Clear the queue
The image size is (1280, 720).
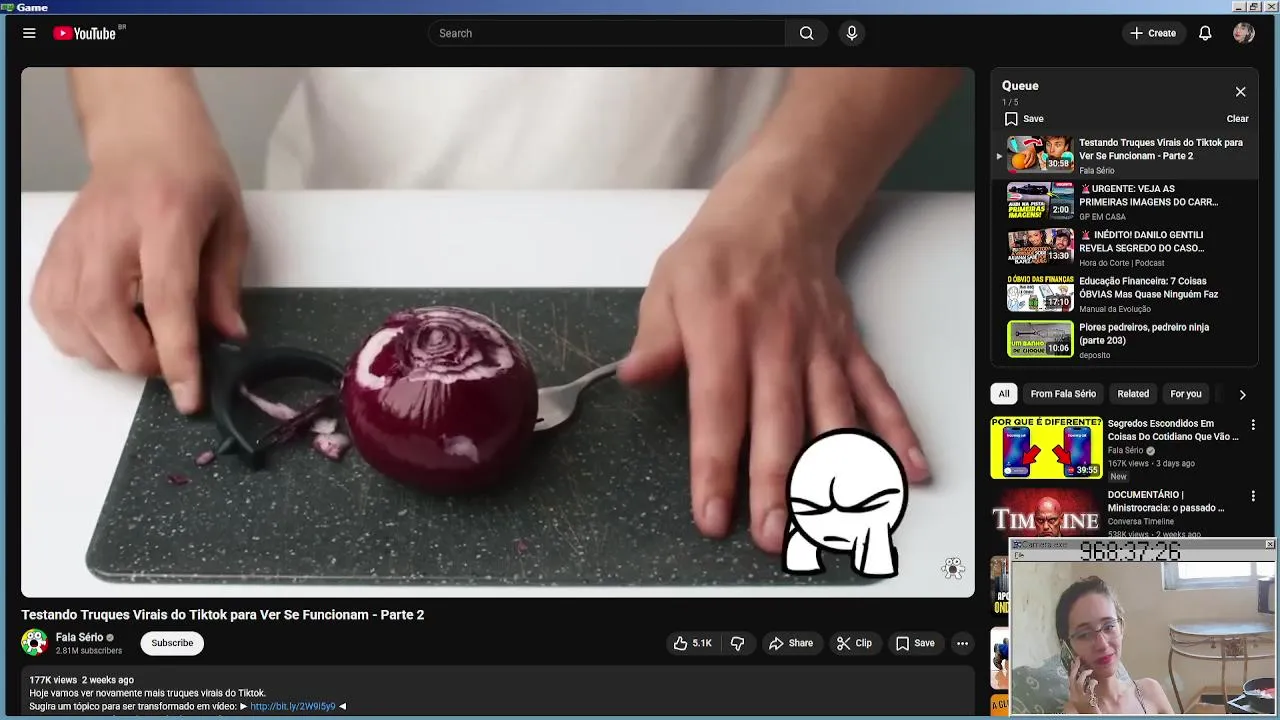[x=1237, y=118]
